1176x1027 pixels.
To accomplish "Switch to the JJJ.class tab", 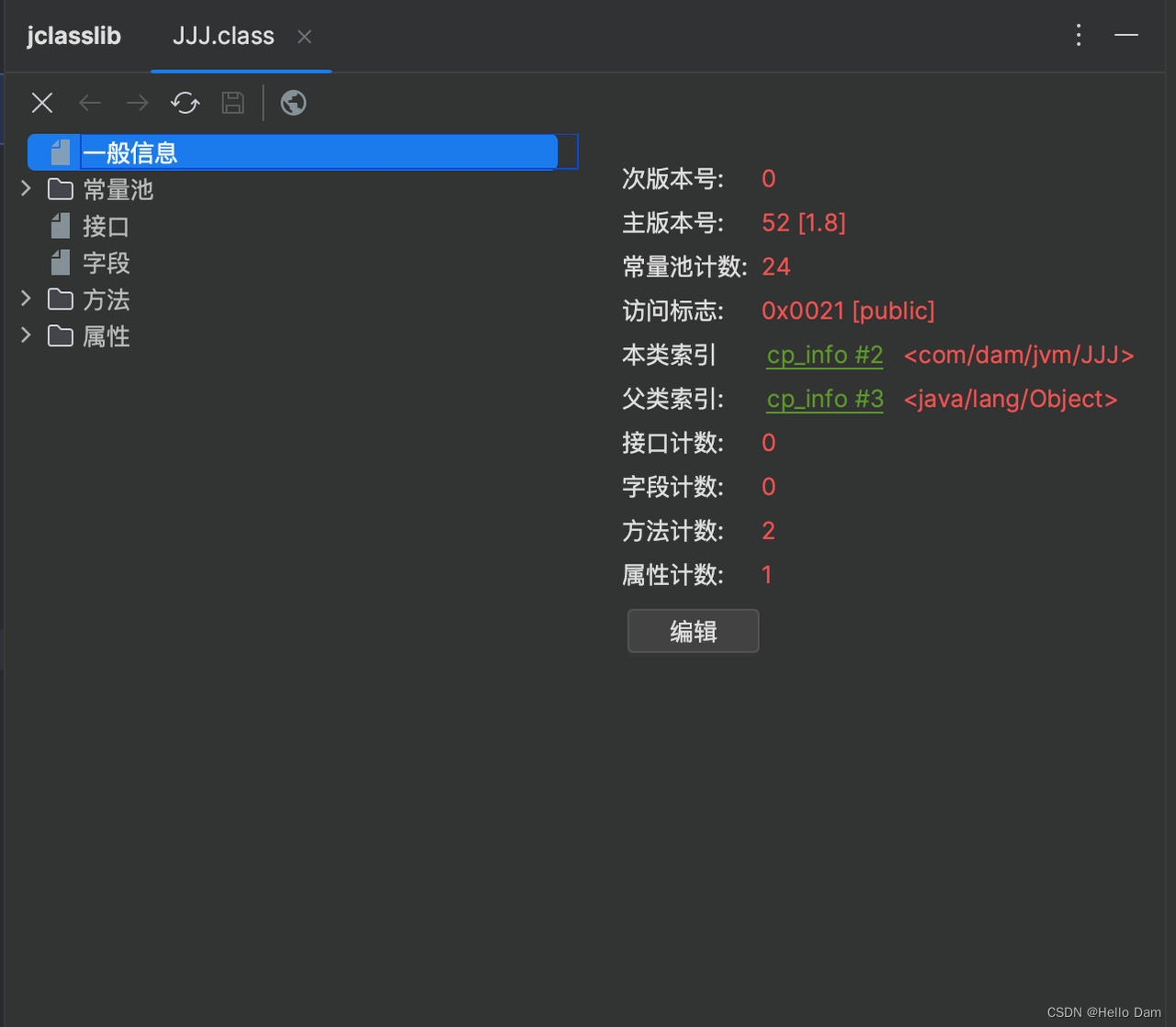I will tap(223, 36).
